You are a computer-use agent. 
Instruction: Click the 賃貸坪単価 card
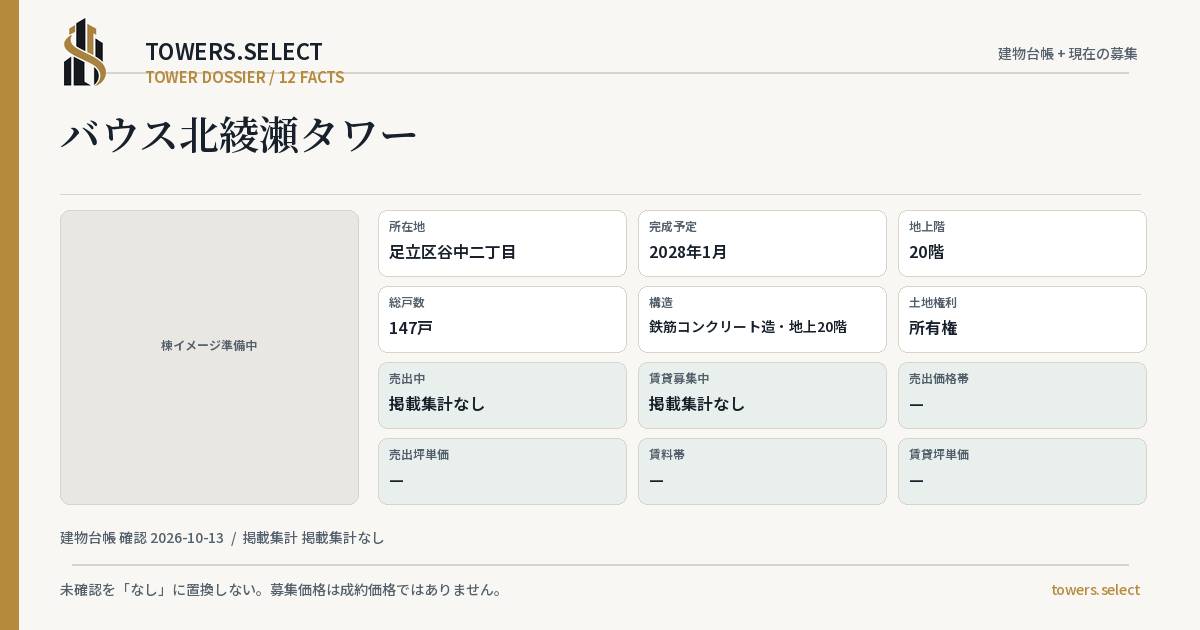[1022, 471]
